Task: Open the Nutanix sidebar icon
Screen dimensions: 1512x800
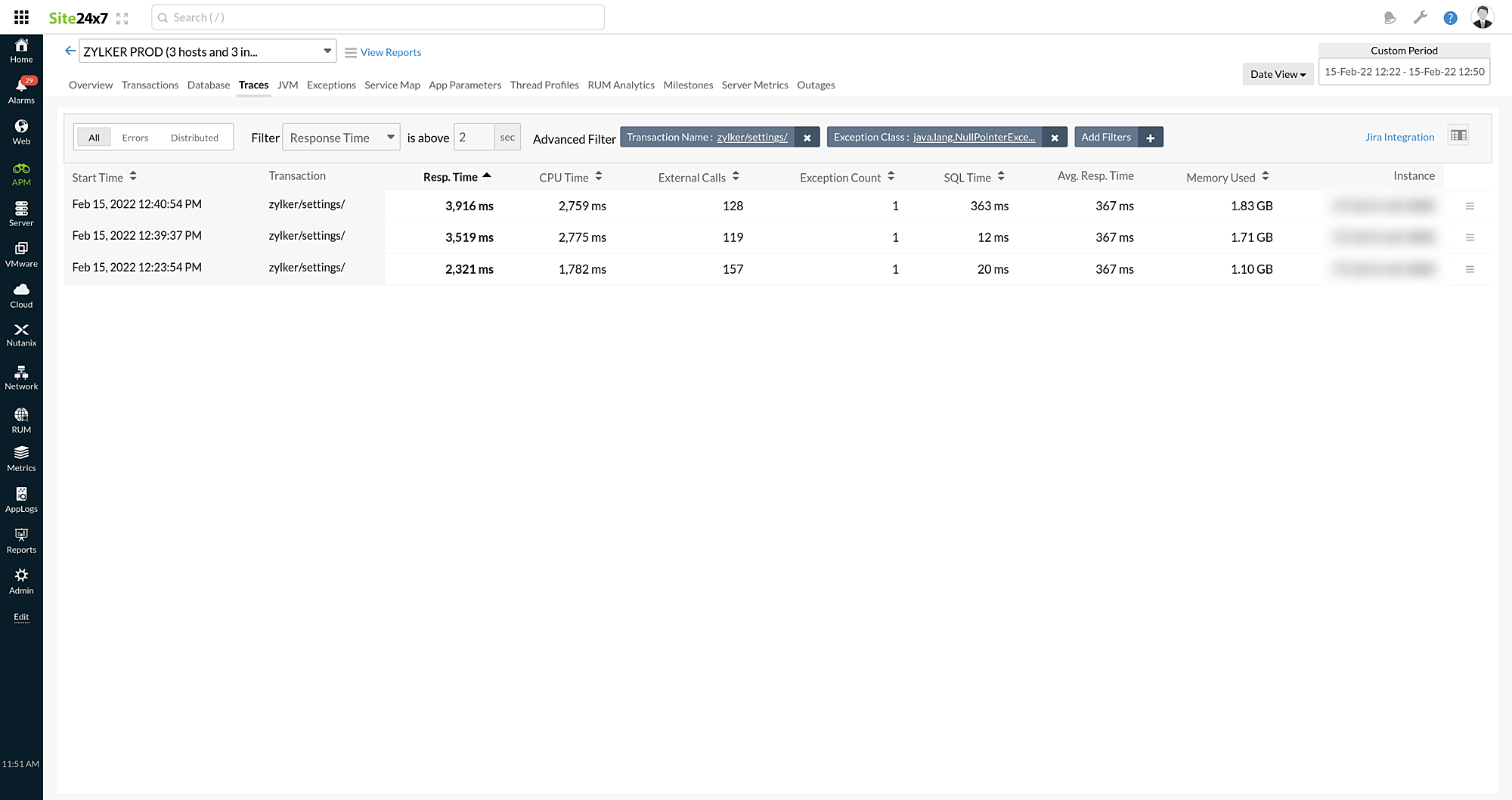Action: 21,334
